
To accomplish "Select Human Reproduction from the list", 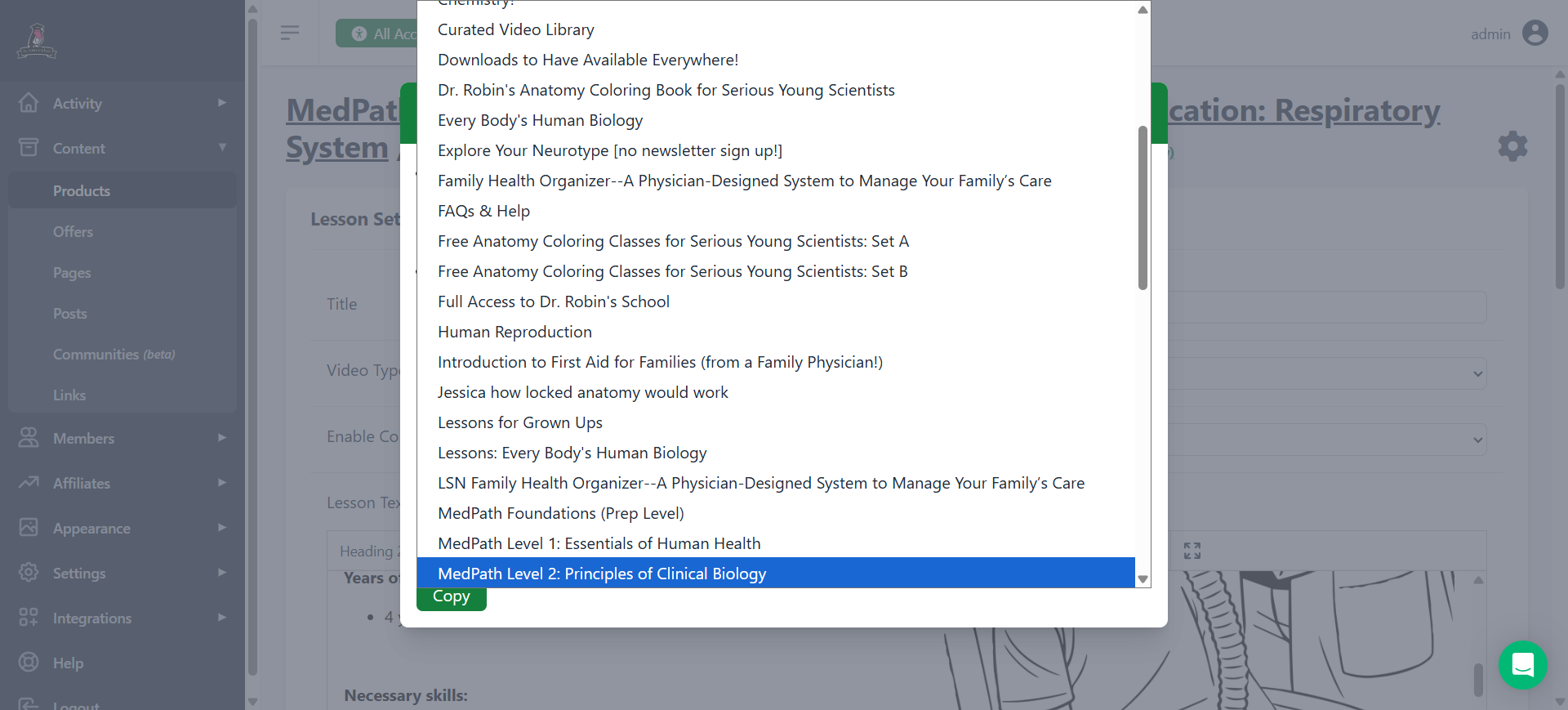I will click(x=514, y=332).
